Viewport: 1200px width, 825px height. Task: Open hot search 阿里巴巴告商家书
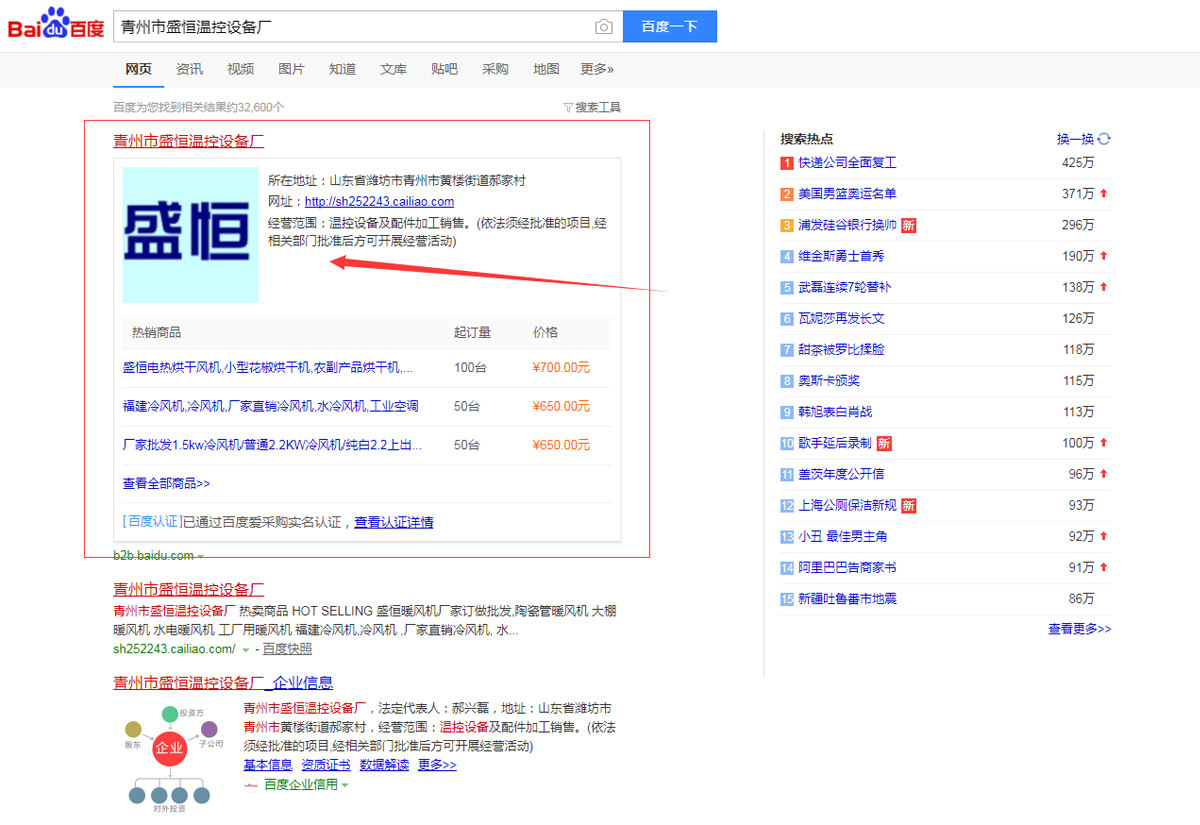point(847,567)
